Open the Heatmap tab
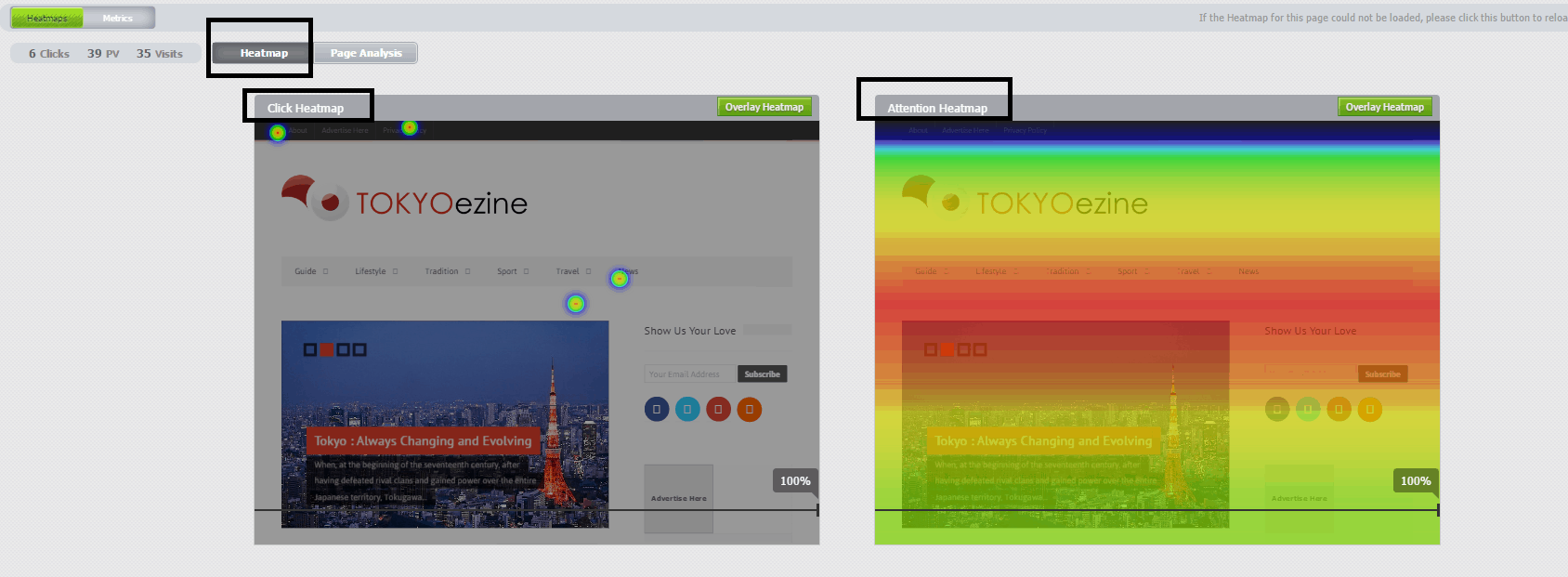The image size is (1568, 577). (x=264, y=53)
